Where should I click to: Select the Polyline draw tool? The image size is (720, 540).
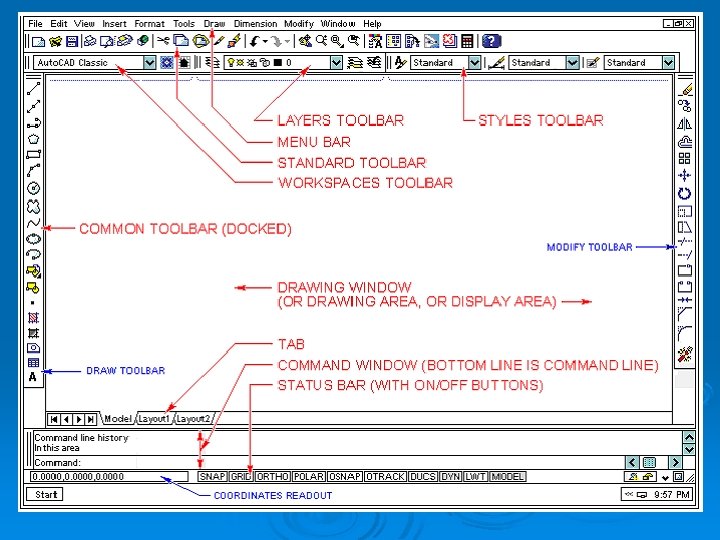(34, 123)
